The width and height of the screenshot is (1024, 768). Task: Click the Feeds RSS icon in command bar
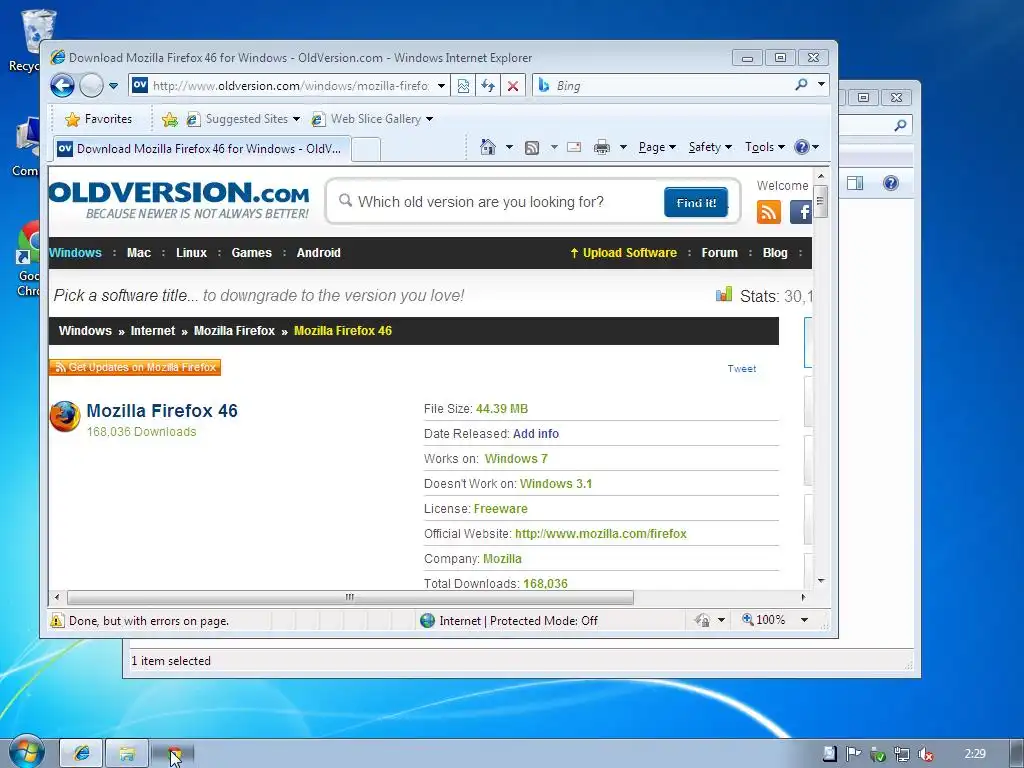(532, 148)
